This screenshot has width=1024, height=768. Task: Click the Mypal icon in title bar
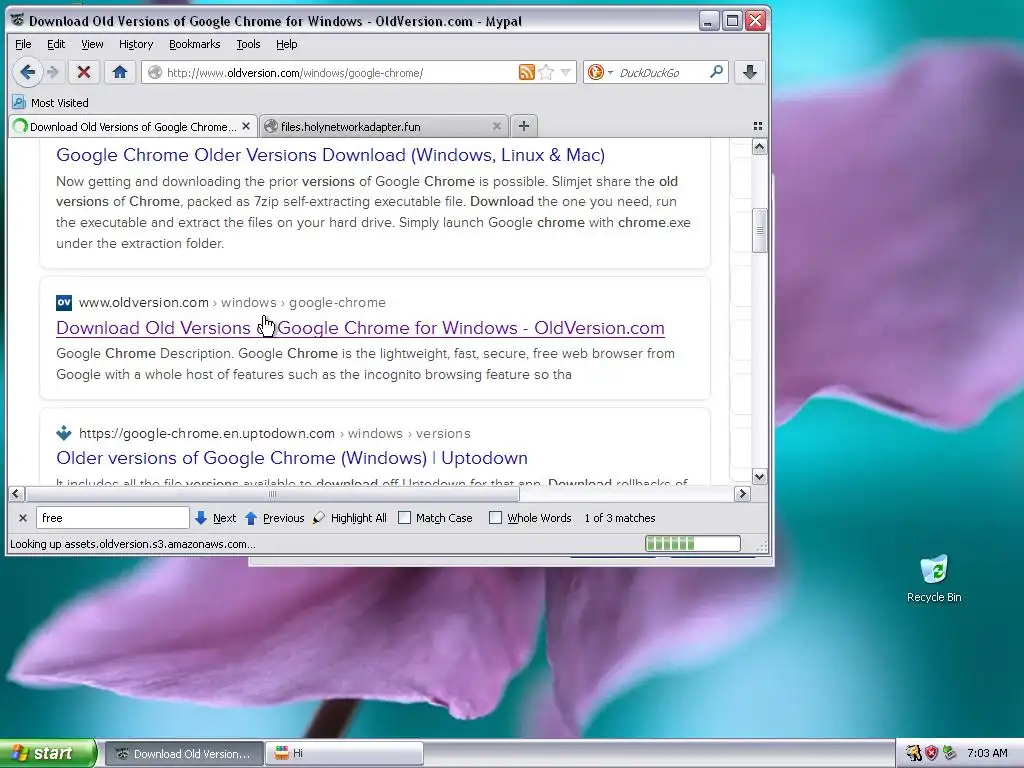click(x=18, y=20)
